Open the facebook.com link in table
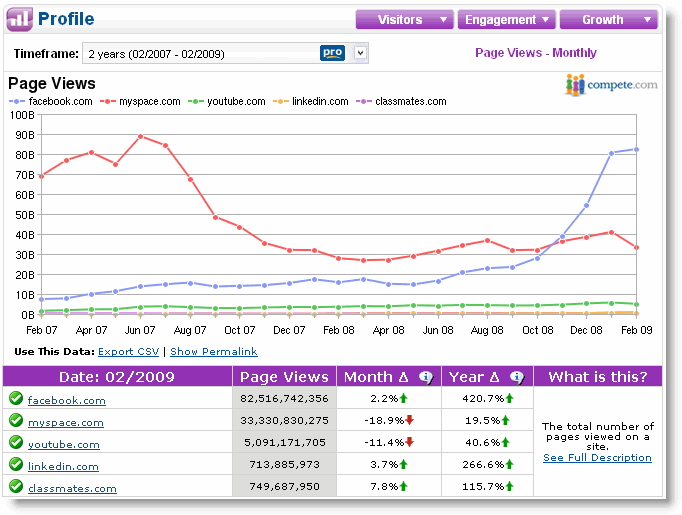The width and height of the screenshot is (682, 515). coord(67,400)
